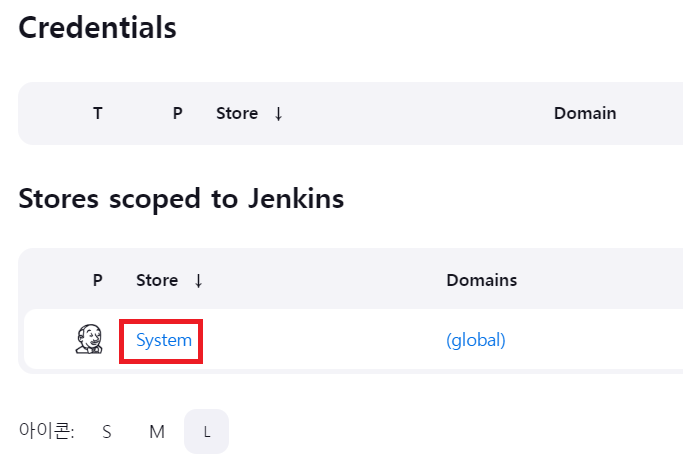Screen dimensions: 683x457
Task: Sort Credentials table by T column
Action: [x=98, y=113]
